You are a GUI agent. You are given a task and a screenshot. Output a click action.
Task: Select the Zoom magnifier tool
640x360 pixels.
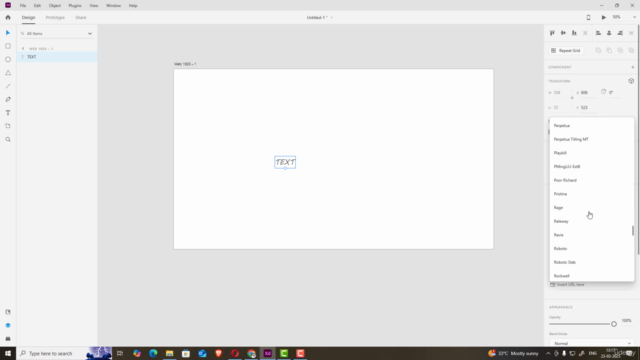pos(8,140)
